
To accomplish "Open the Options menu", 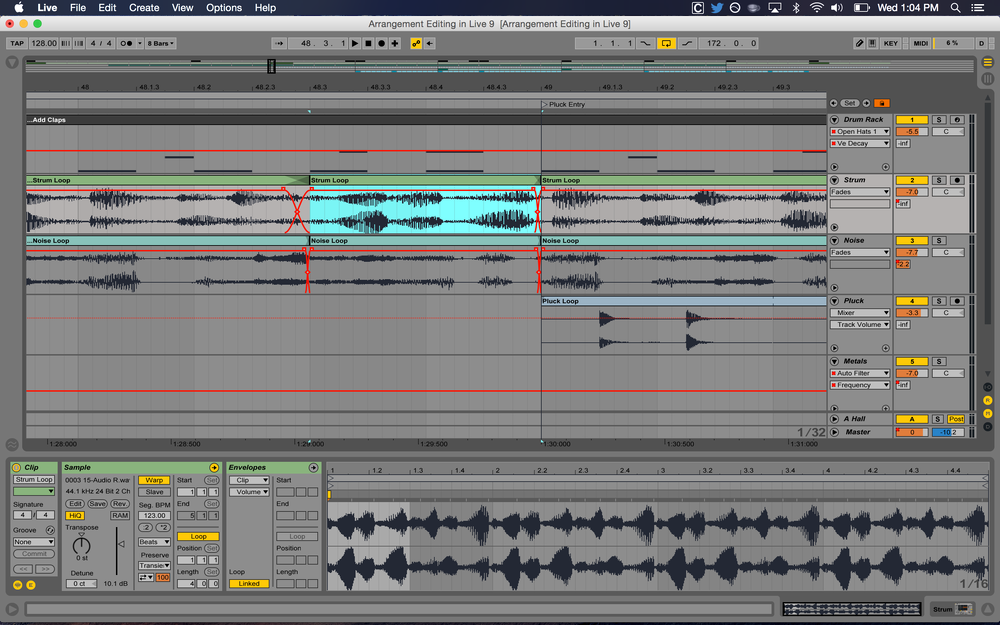I will (224, 8).
